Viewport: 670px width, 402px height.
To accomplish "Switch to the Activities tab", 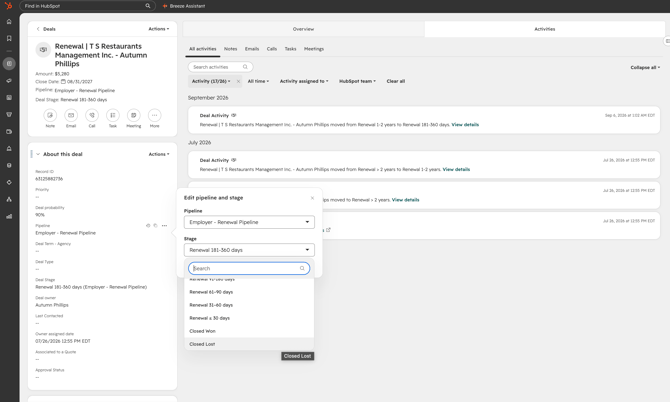I will 545,29.
